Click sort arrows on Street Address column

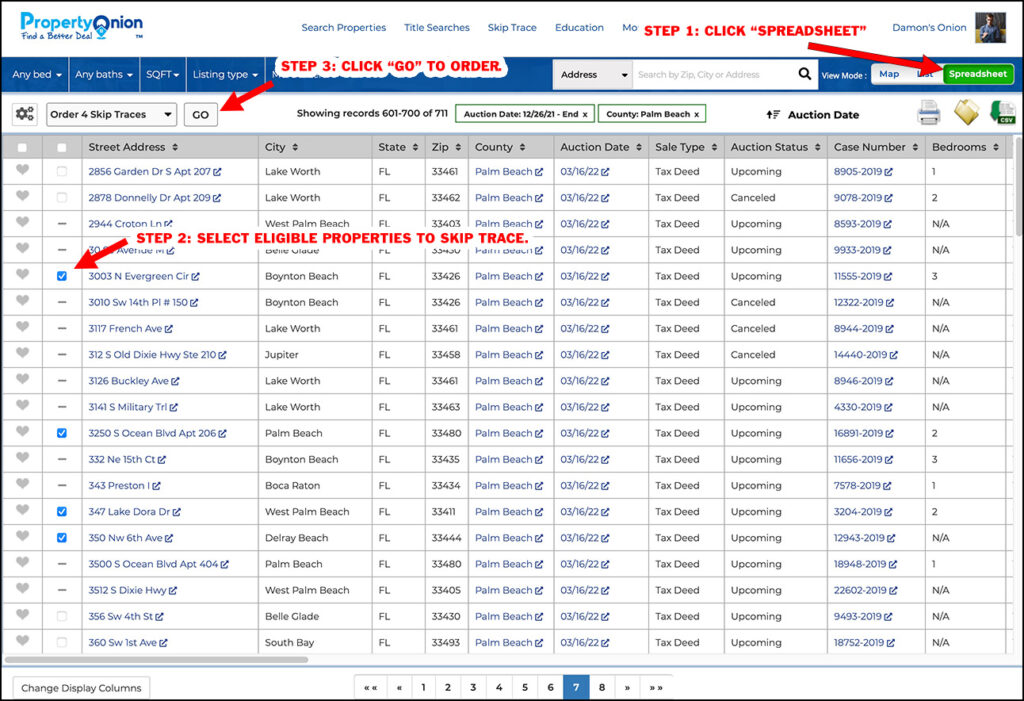click(x=175, y=147)
